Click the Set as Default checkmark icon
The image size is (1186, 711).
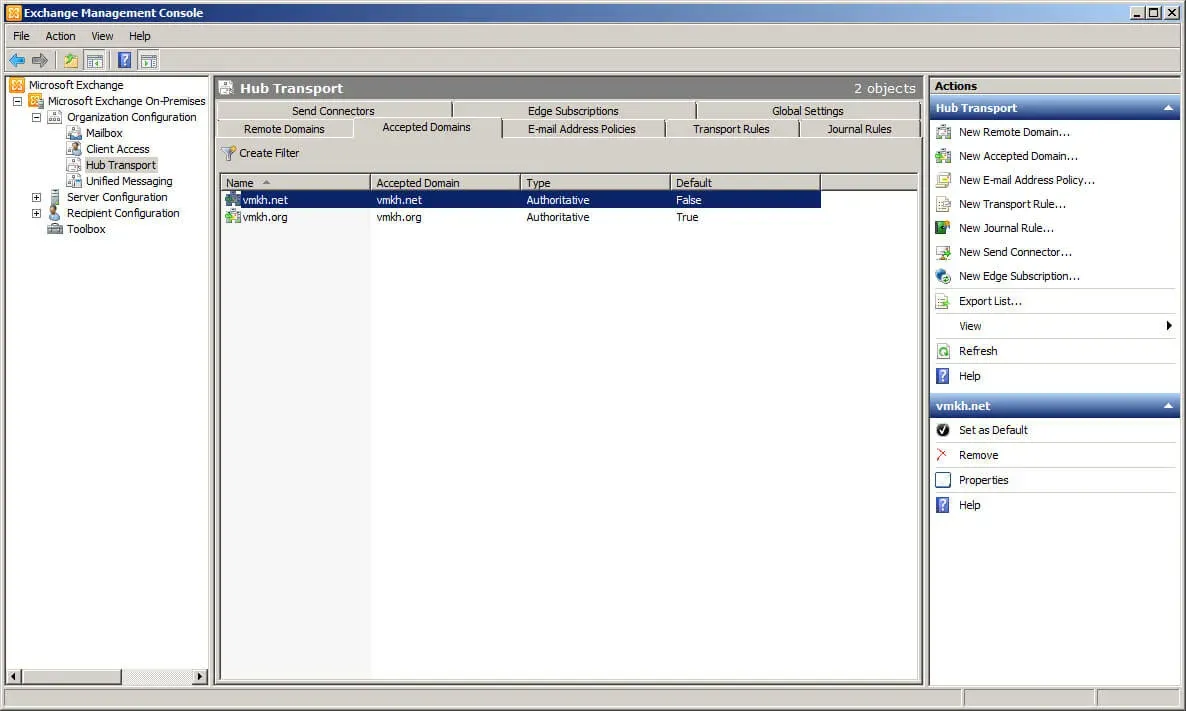943,430
